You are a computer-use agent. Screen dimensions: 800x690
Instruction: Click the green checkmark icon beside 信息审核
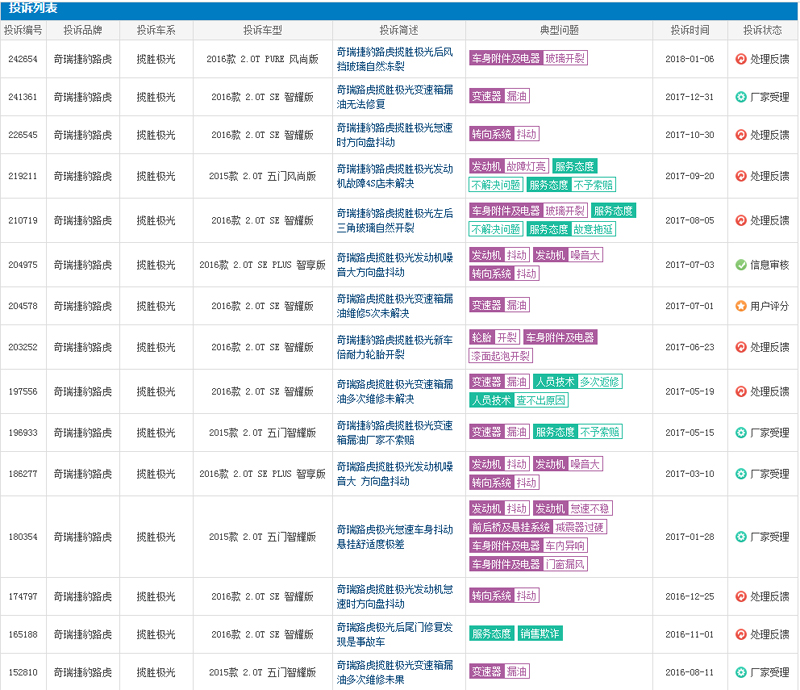click(741, 265)
